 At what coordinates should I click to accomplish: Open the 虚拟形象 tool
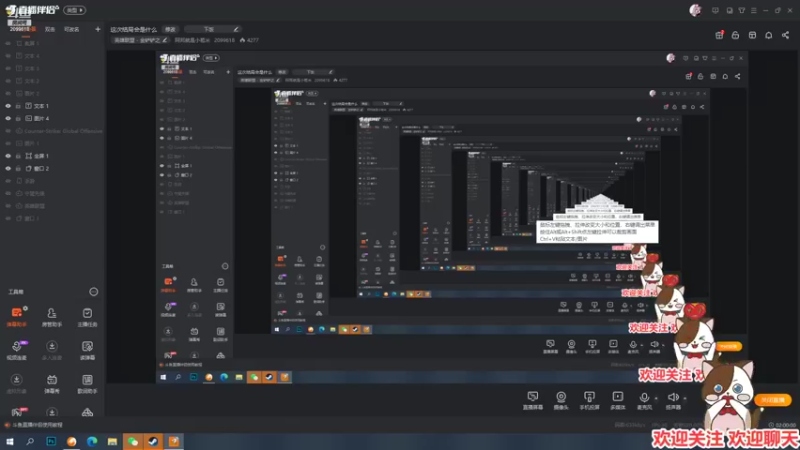(16, 383)
